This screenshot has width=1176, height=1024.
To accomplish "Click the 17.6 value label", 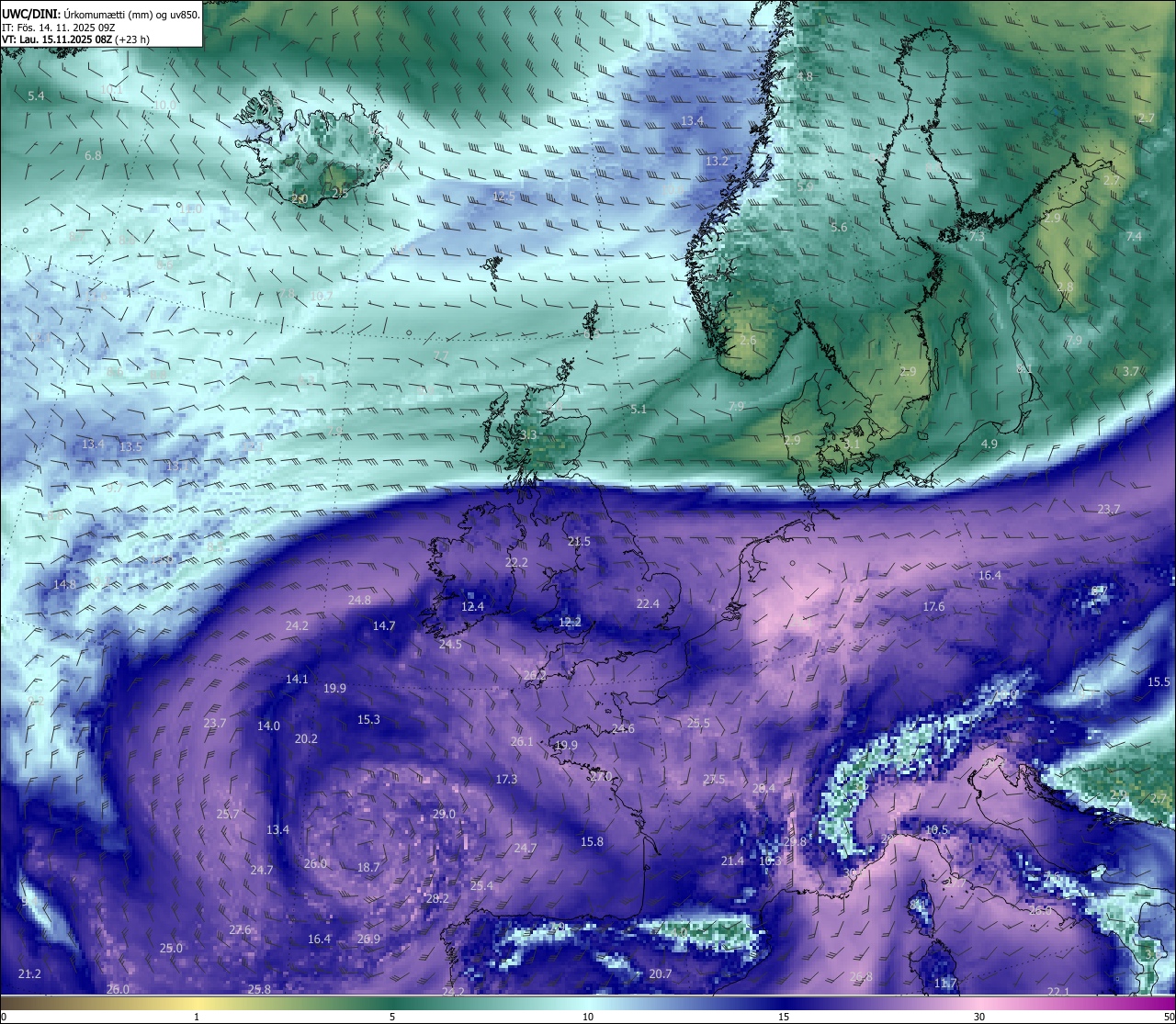I will click(x=933, y=607).
